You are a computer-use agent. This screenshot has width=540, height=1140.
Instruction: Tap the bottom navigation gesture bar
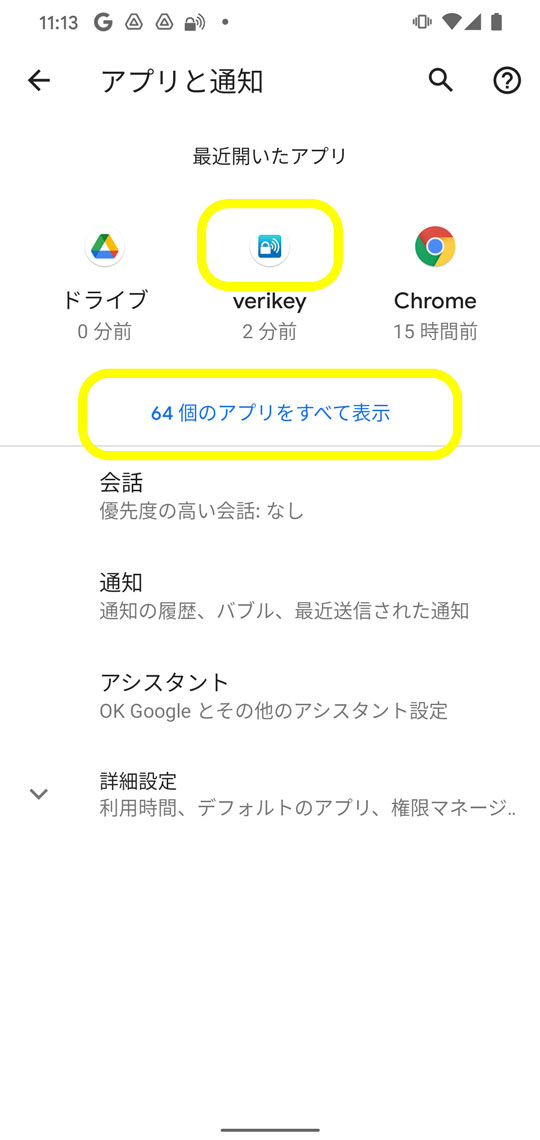point(270,1130)
